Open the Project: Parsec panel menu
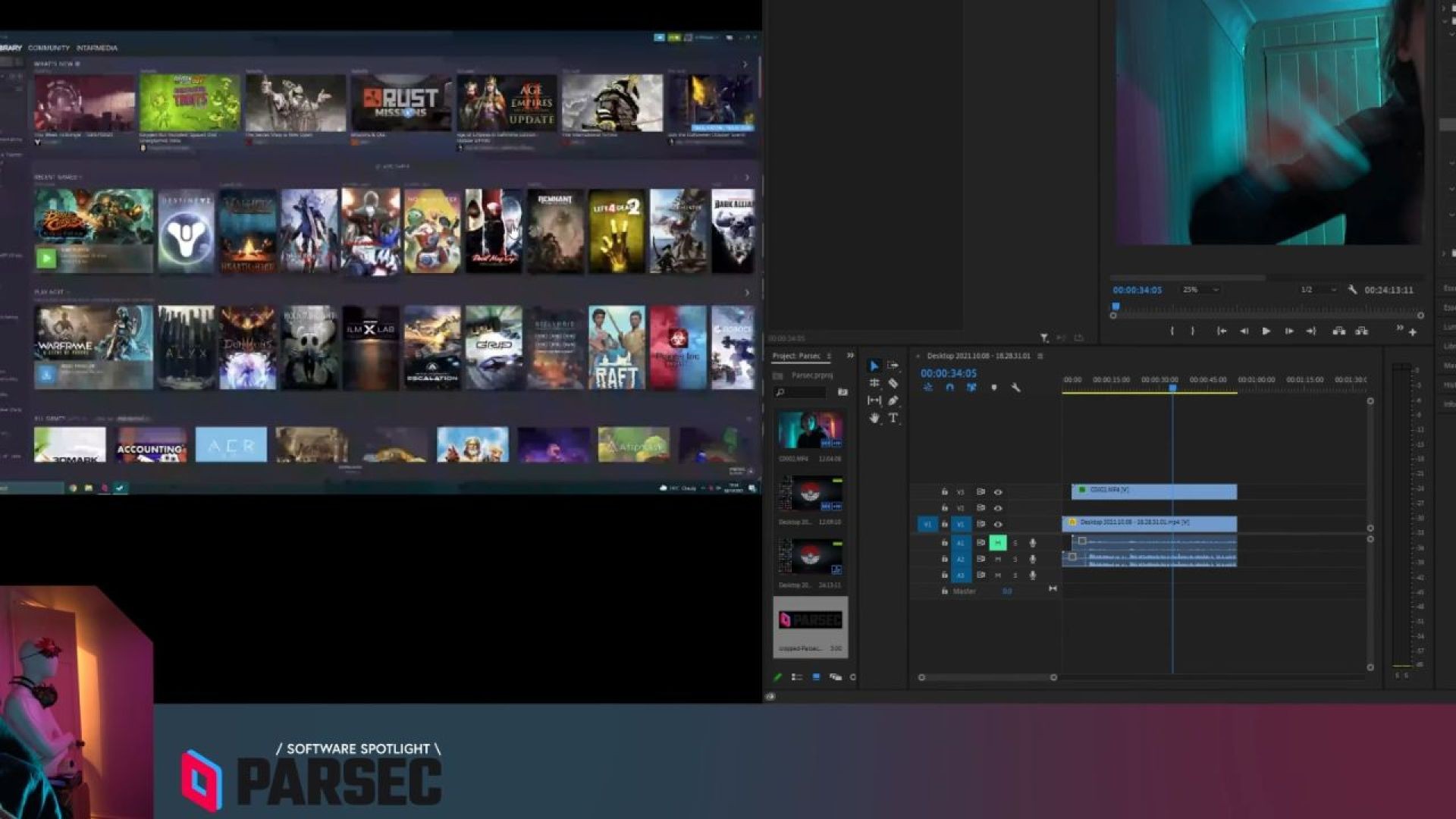Viewport: 1456px width, 819px height. point(829,356)
